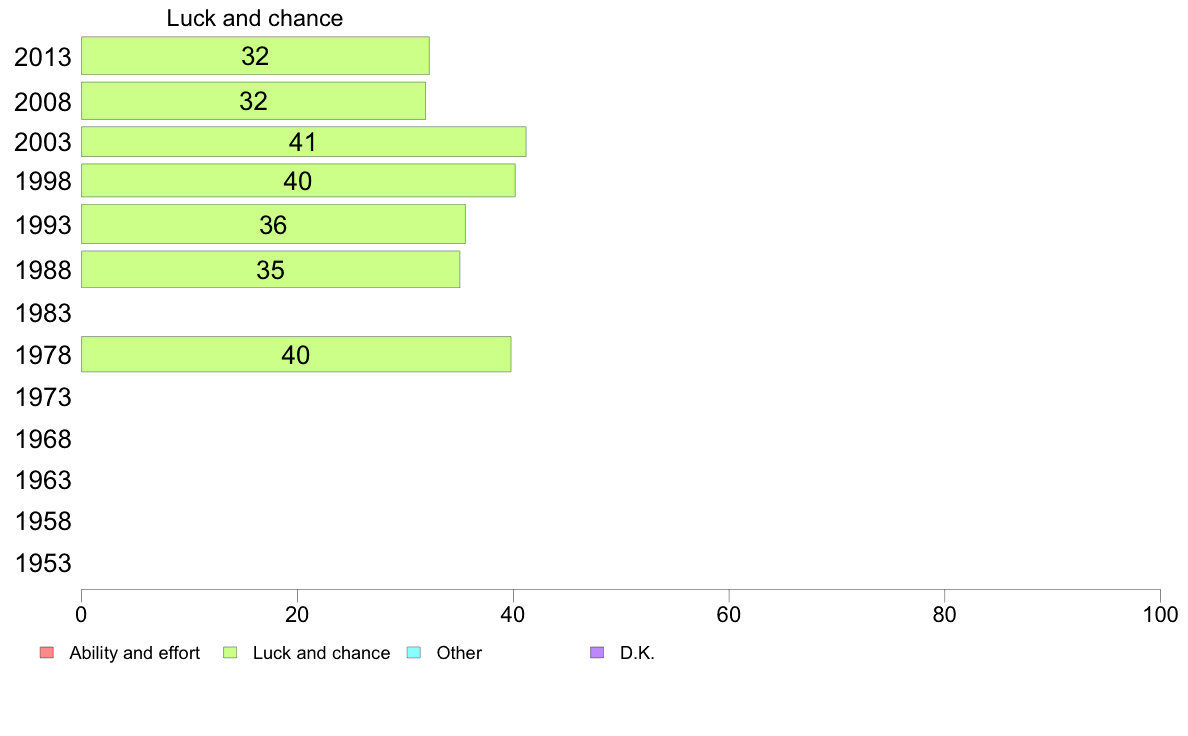Click the 60 tick on x-axis

729,615
